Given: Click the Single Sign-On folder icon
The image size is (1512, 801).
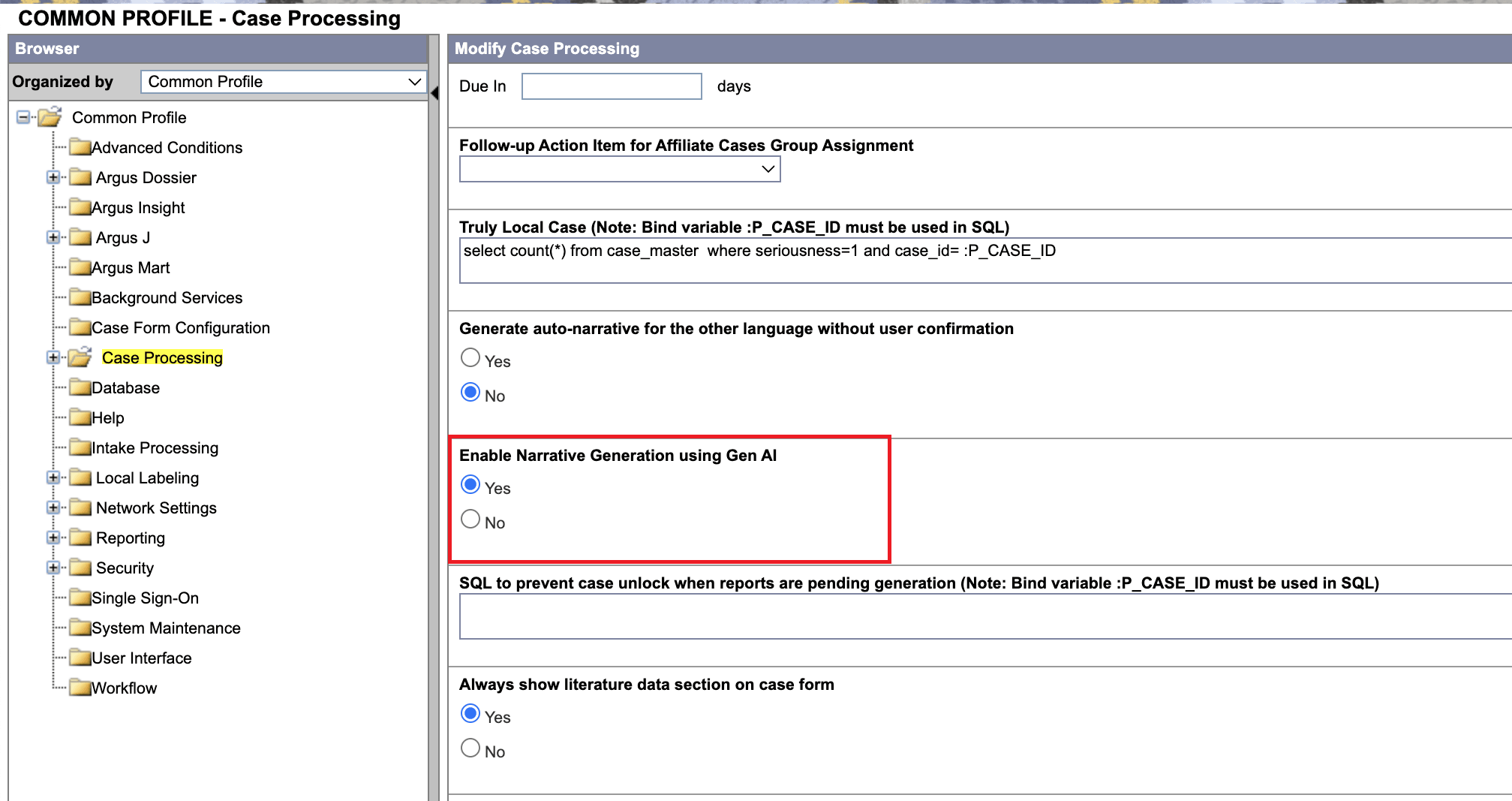Looking at the screenshot, I should [80, 598].
